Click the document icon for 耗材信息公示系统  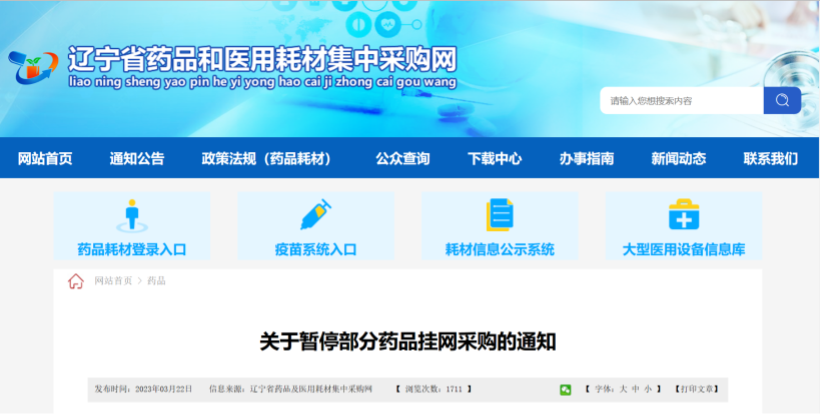pyautogui.click(x=499, y=215)
